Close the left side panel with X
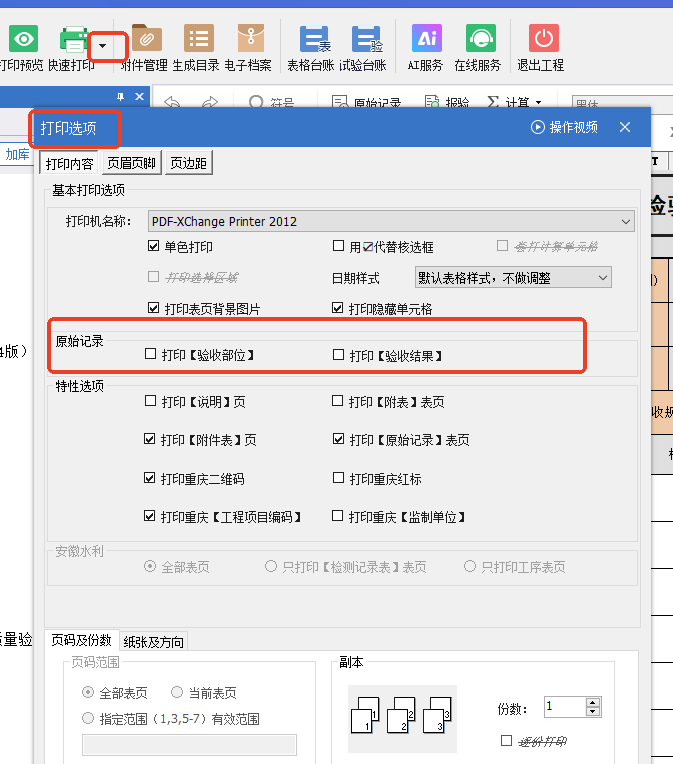 tap(139, 96)
